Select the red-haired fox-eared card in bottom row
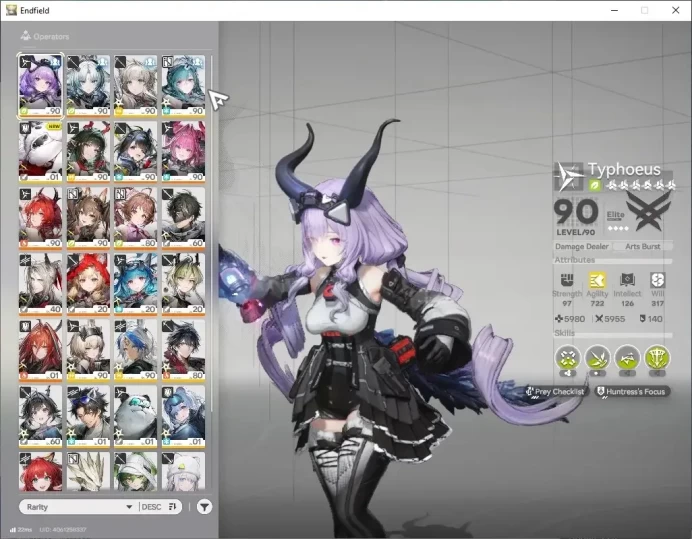Screen dimensions: 692x539 41,471
